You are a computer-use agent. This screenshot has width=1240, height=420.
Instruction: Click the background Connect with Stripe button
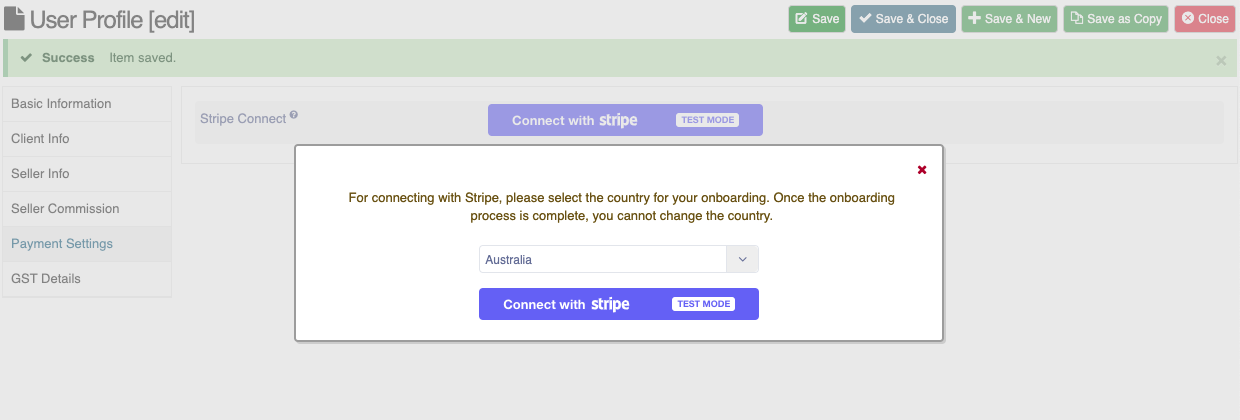(x=625, y=120)
